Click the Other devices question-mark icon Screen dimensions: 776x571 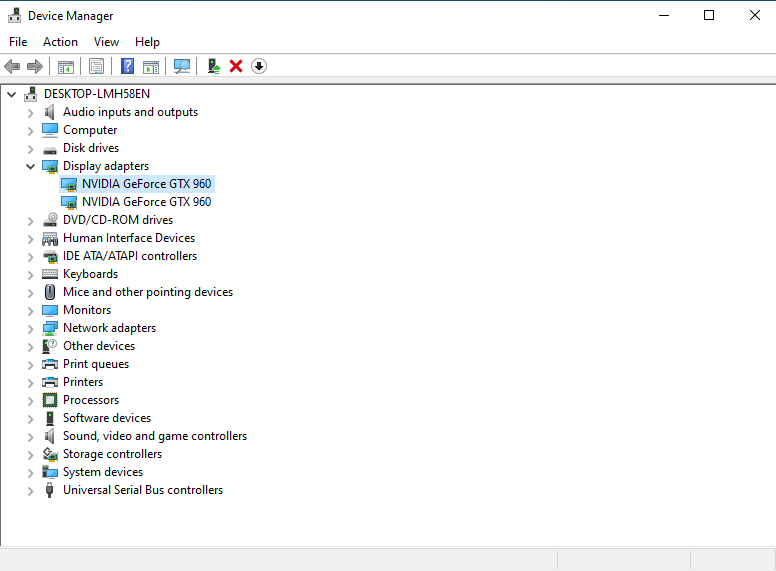coord(49,346)
